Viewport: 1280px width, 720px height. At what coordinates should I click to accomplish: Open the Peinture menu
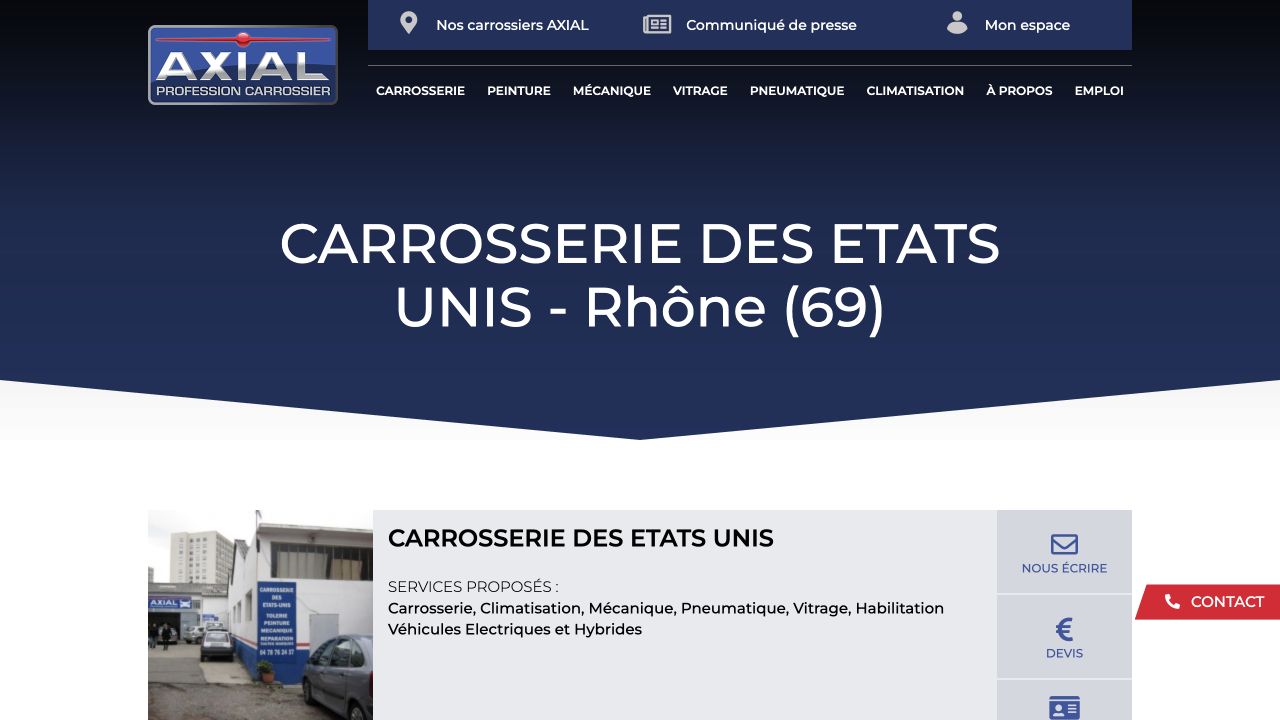(519, 91)
